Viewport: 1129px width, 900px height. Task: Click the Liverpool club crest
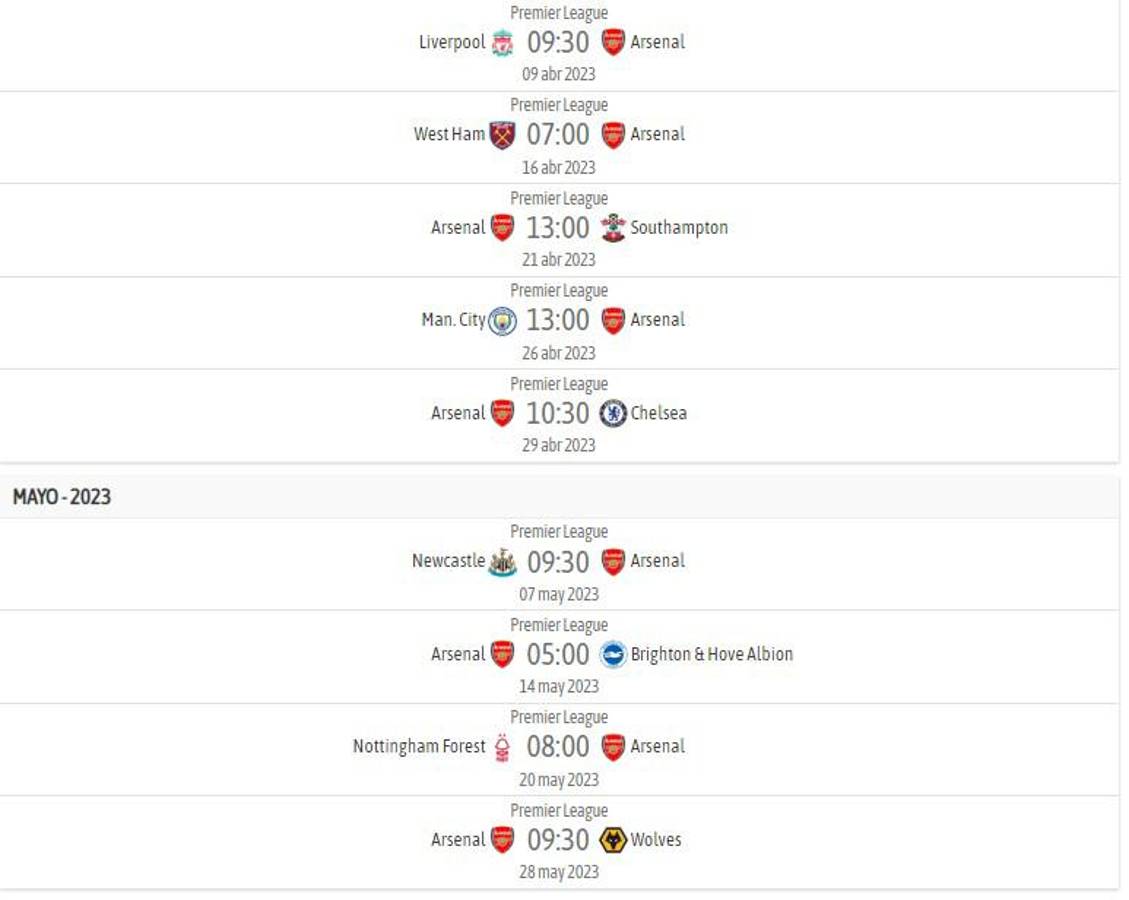pos(502,43)
